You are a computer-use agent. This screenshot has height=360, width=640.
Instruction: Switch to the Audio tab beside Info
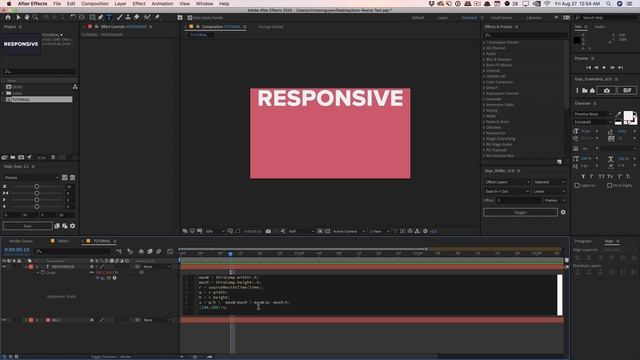(x=600, y=27)
